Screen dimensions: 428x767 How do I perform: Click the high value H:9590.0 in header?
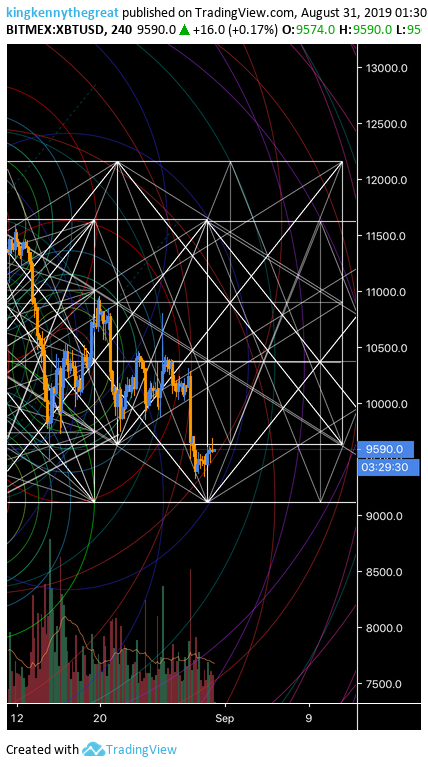coord(365,30)
